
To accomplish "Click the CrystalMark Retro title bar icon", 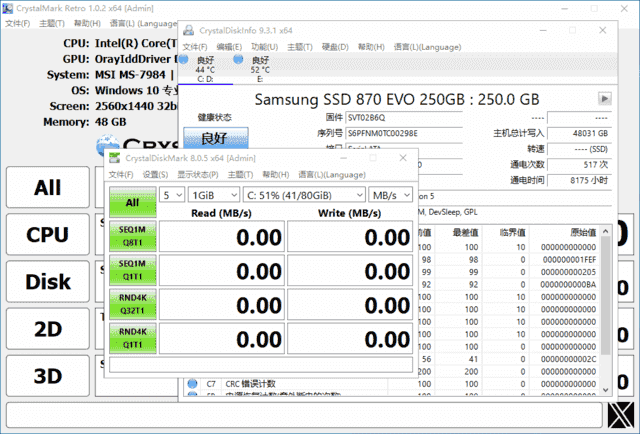I will pos(10,8).
